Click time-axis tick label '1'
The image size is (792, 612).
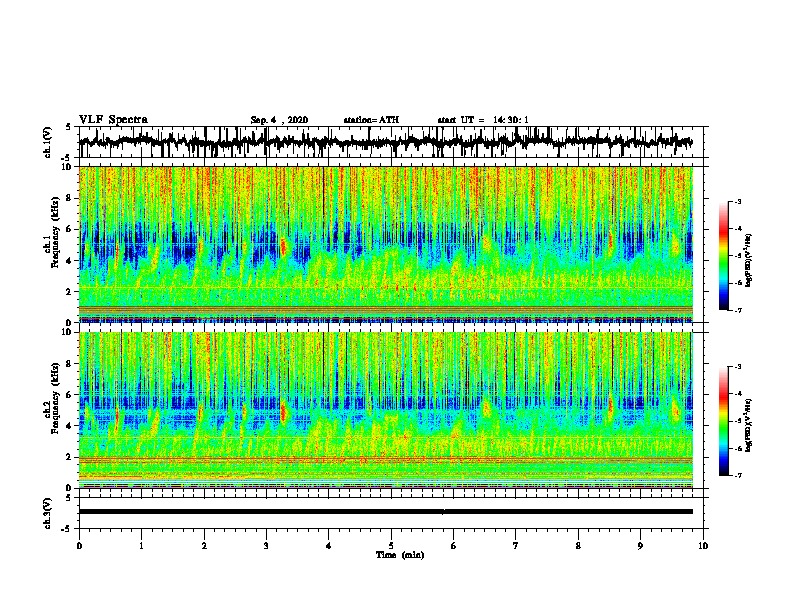(141, 546)
